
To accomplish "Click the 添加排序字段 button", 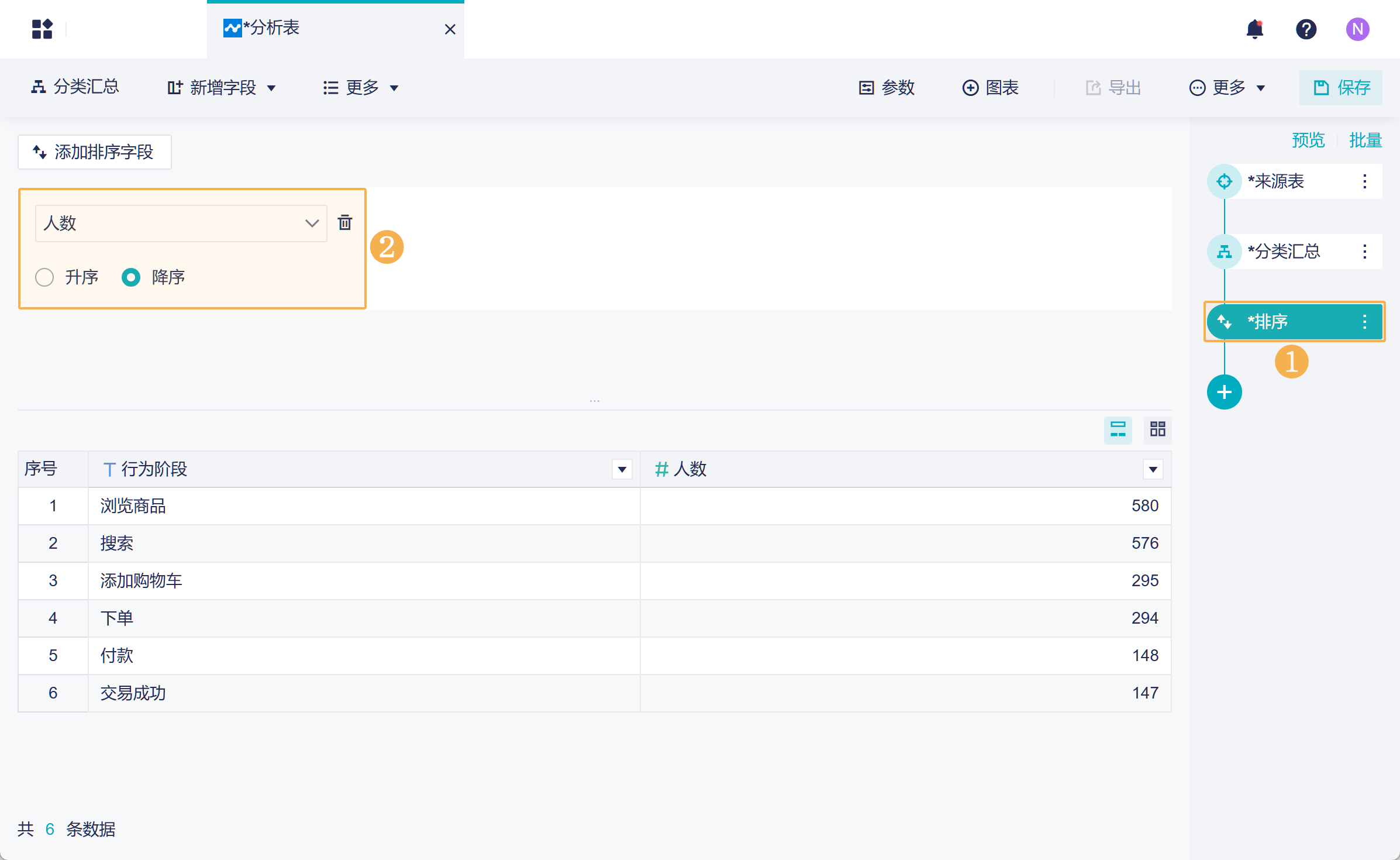I will click(x=95, y=152).
